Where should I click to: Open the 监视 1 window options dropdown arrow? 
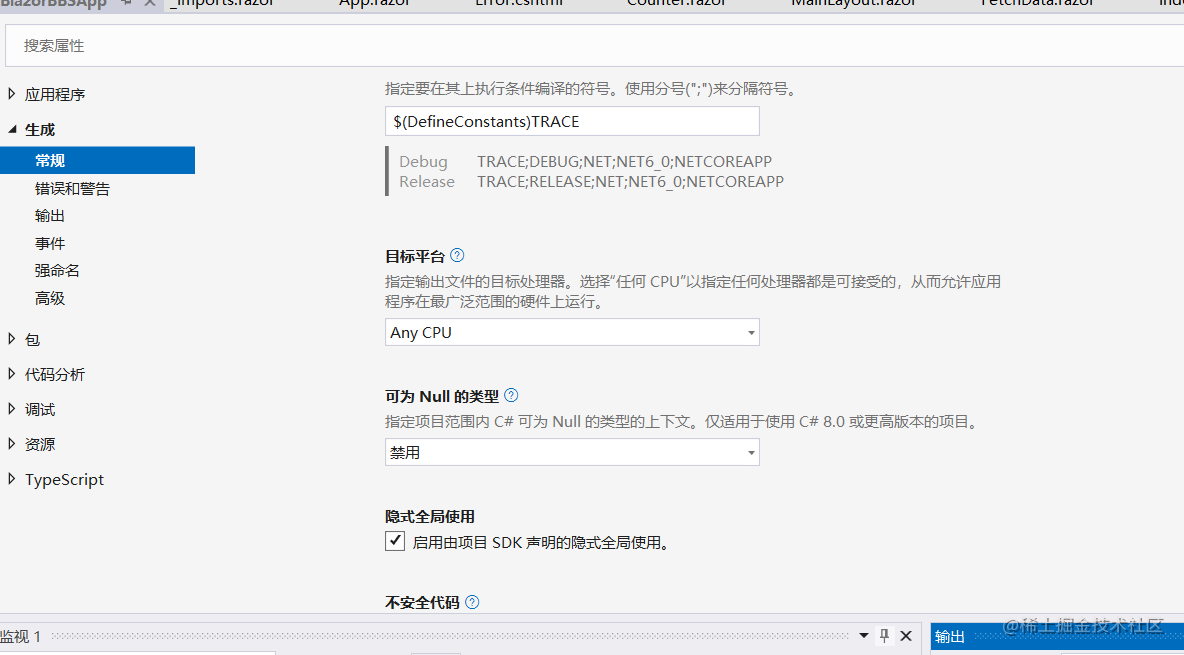coord(863,636)
